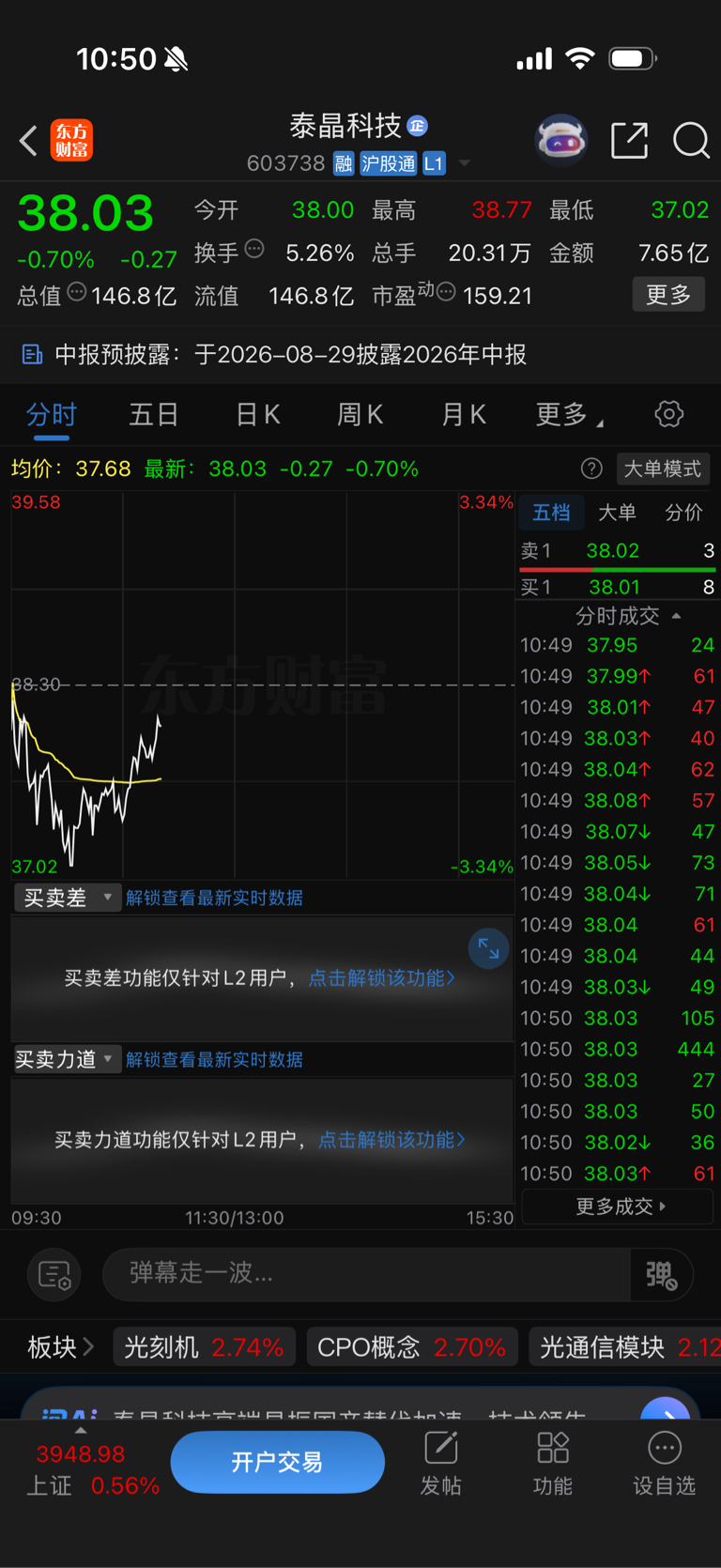This screenshot has width=721, height=1568.
Task: Tap the 弹幕走一波 input field
Action: (x=366, y=1274)
